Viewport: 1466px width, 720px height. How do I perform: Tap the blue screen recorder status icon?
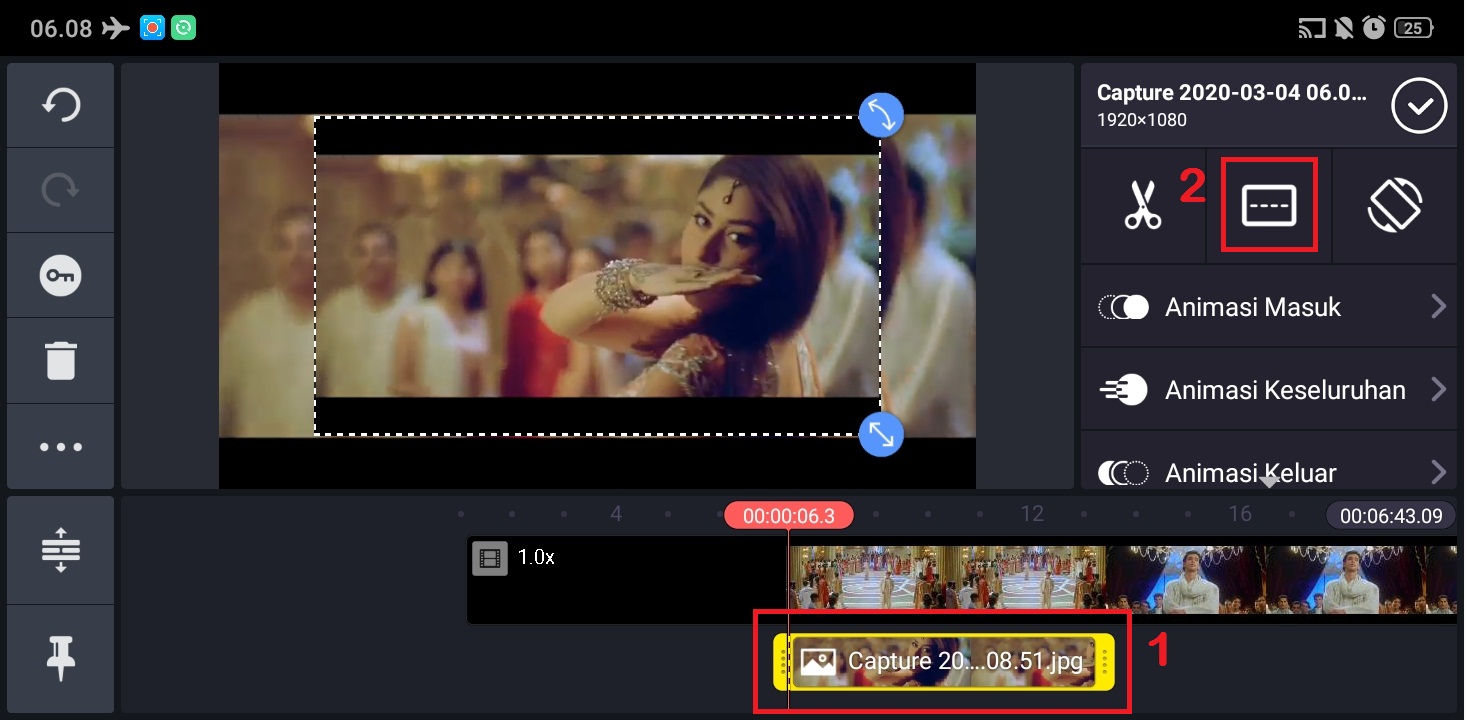point(152,28)
